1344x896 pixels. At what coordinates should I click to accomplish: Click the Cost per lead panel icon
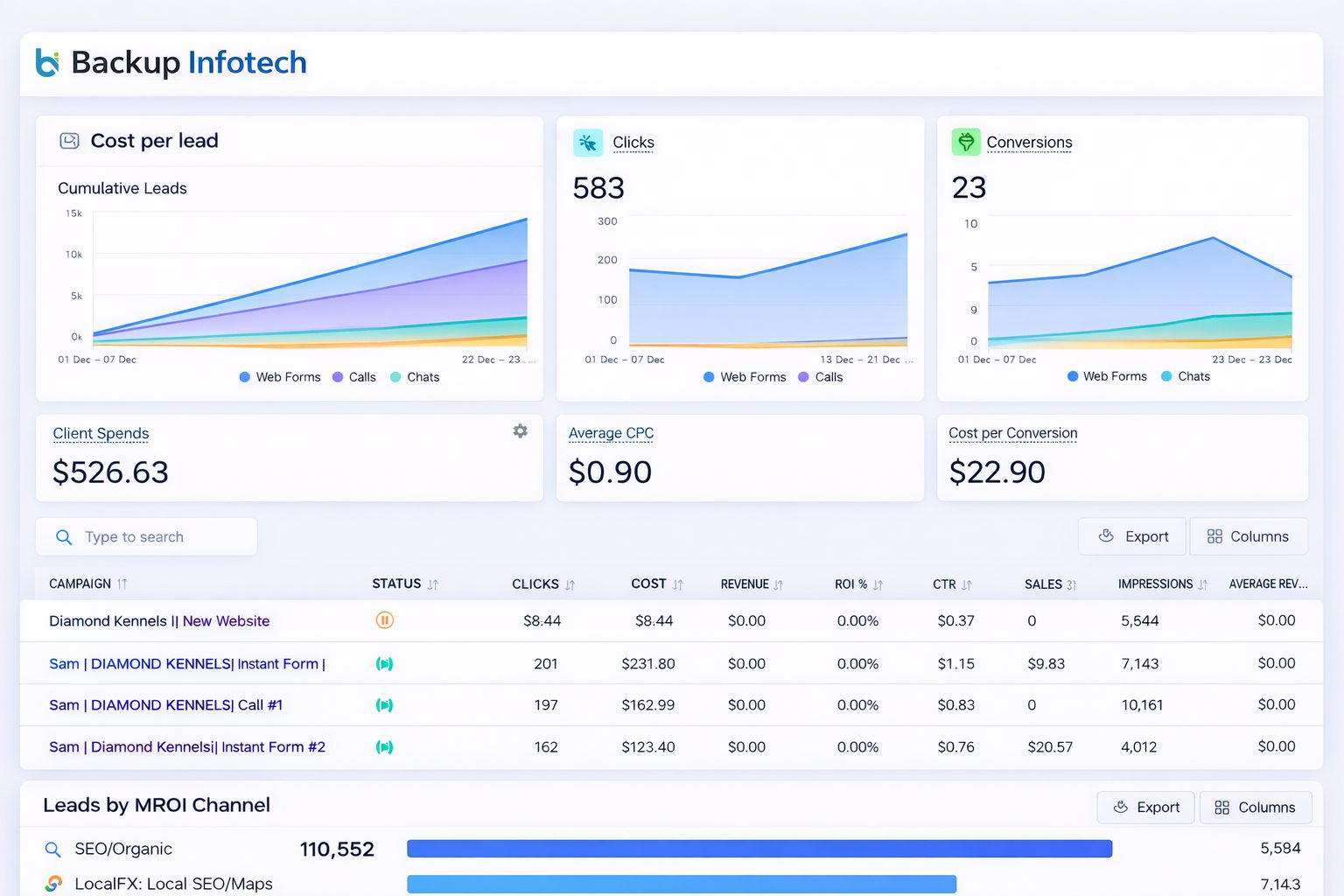tap(69, 141)
